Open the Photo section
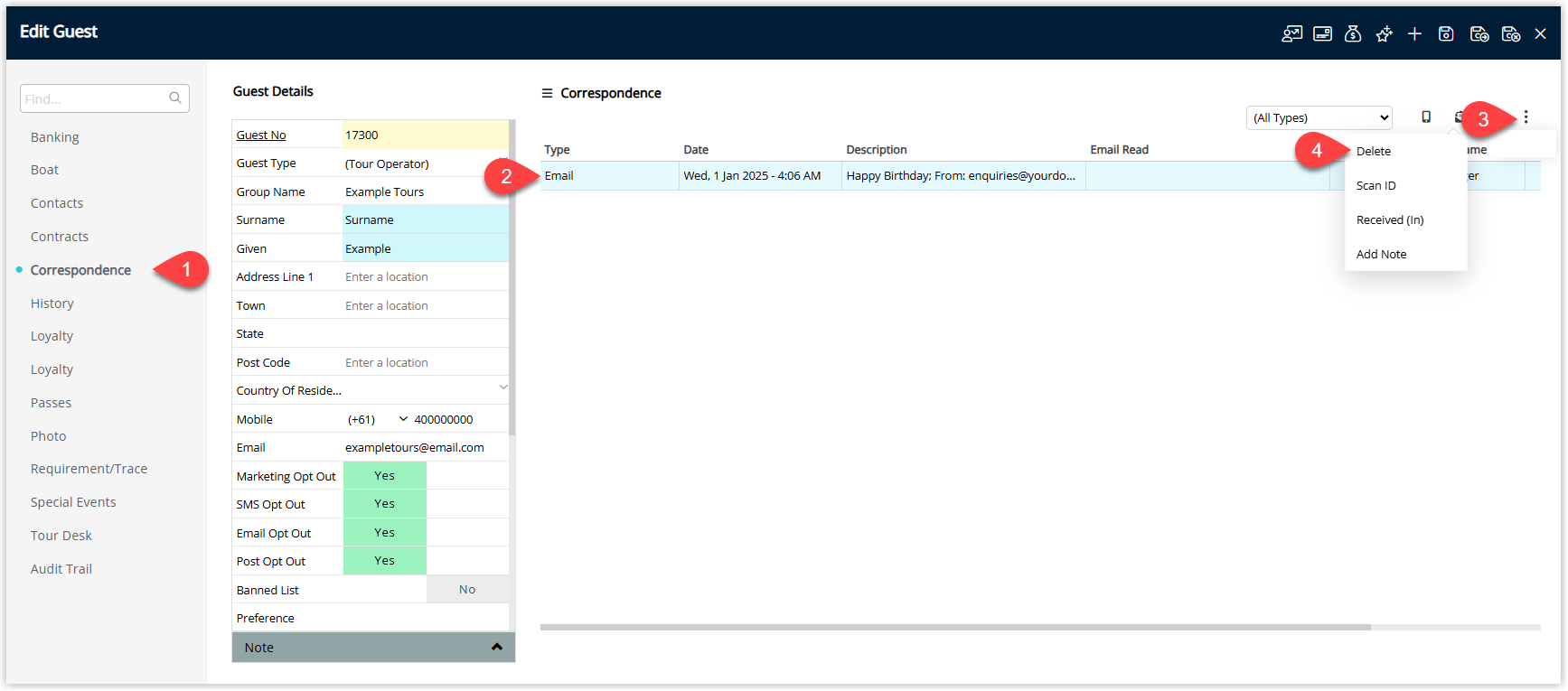The image size is (1568, 691). [48, 436]
